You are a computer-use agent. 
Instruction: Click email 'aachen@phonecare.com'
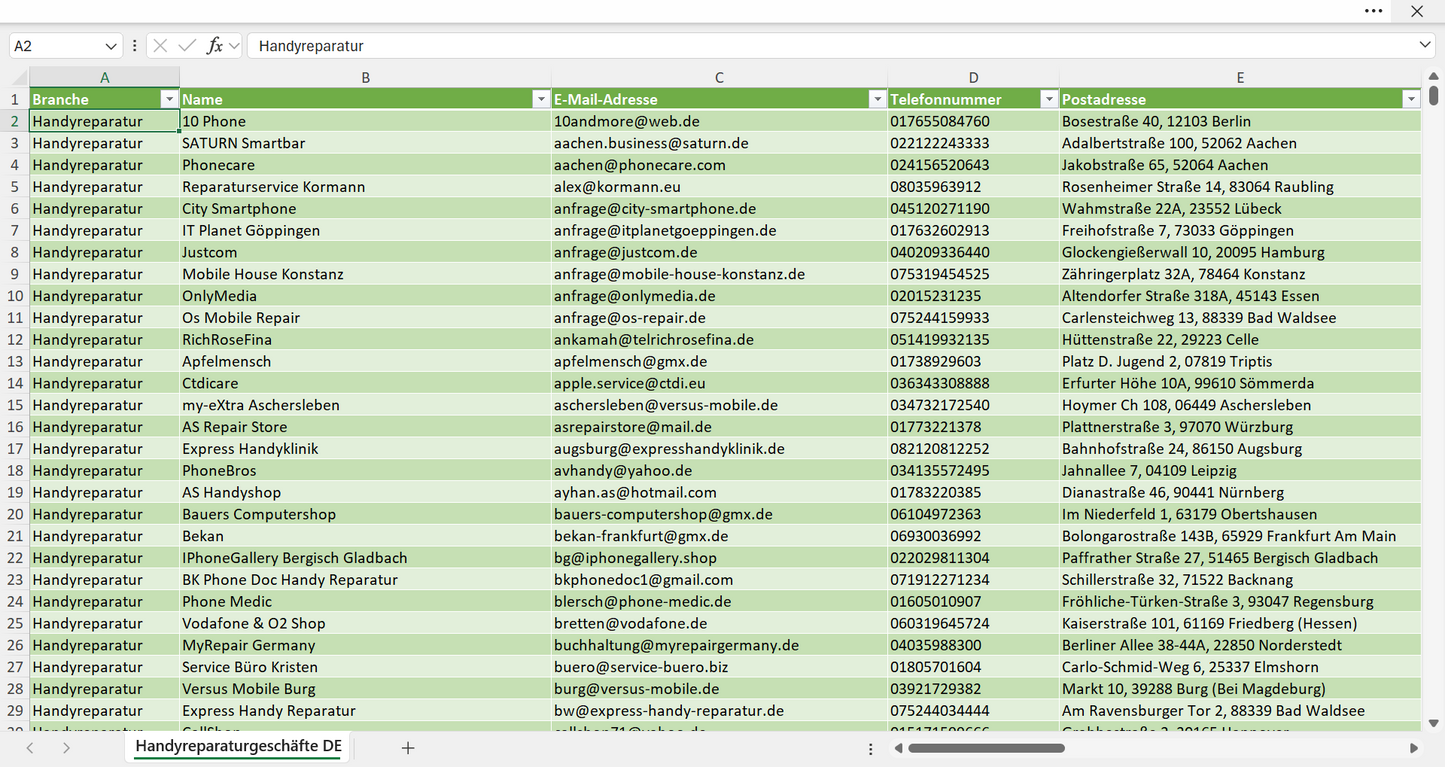point(640,165)
